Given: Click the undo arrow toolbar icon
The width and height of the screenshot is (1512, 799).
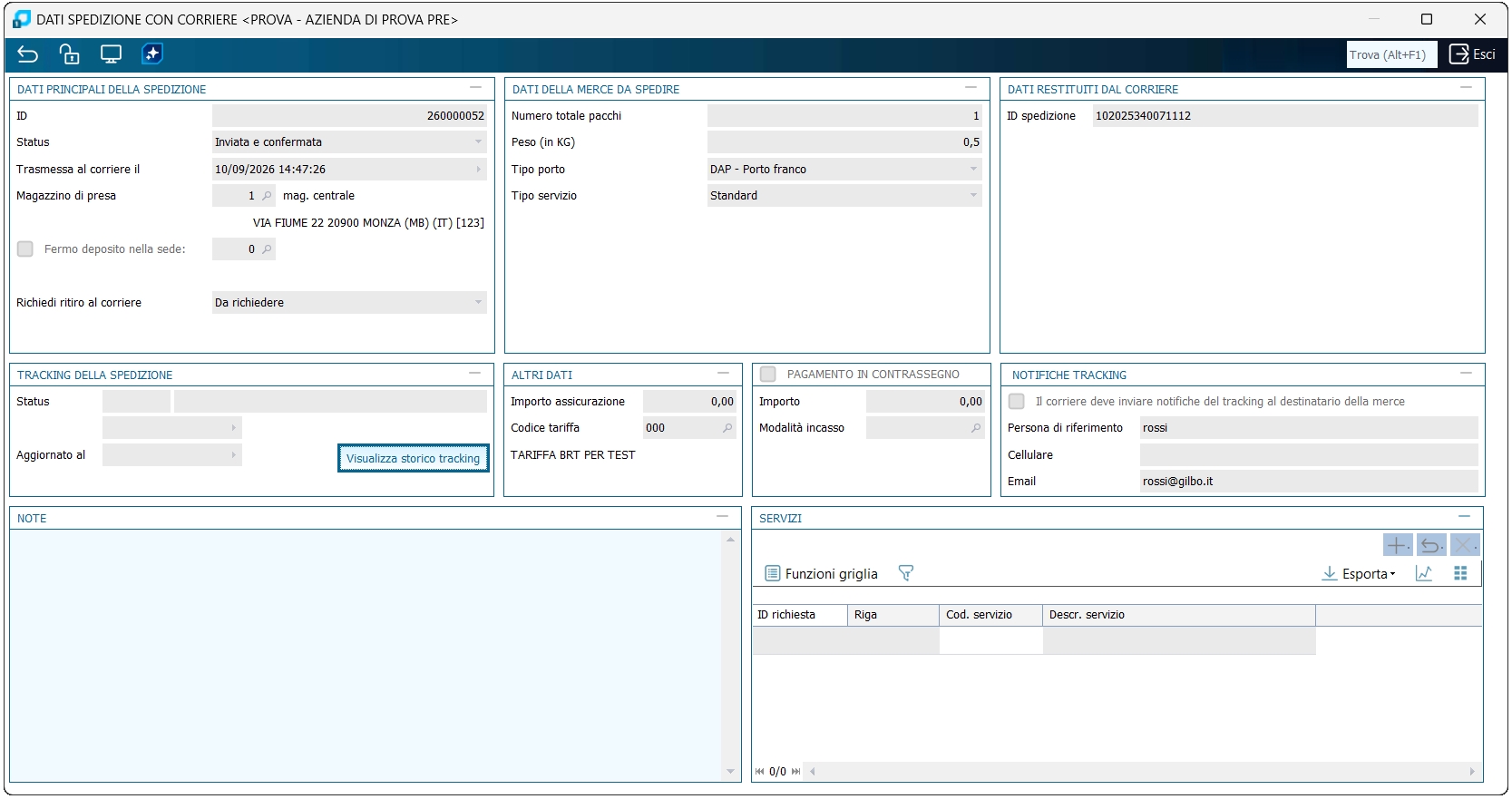Looking at the screenshot, I should coord(27,54).
